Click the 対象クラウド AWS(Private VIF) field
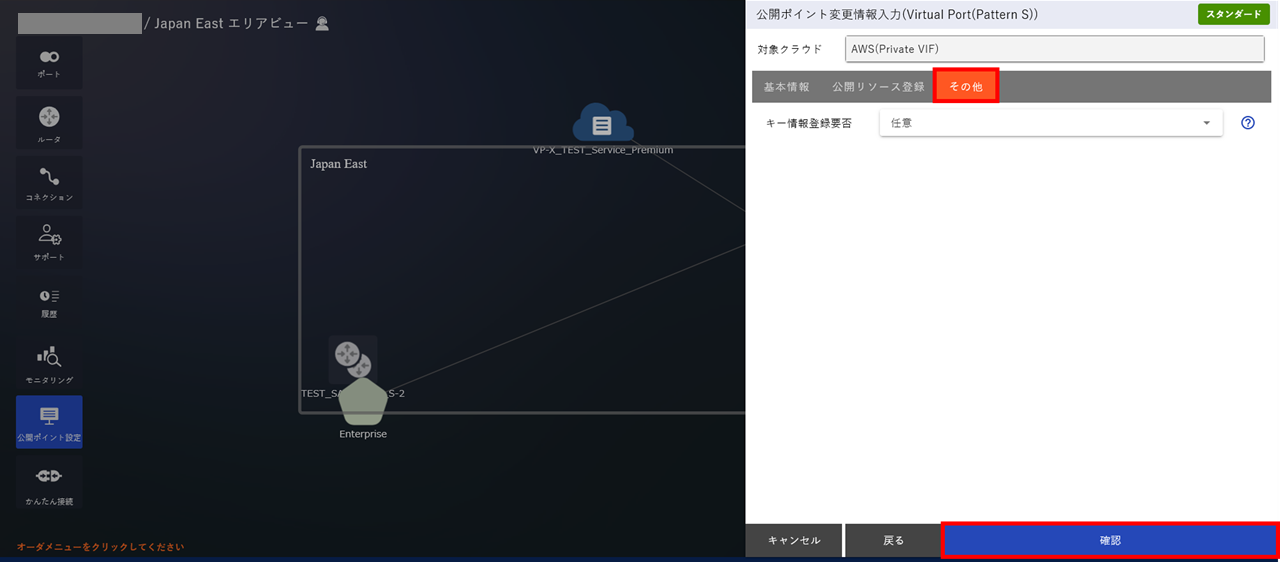 1055,48
